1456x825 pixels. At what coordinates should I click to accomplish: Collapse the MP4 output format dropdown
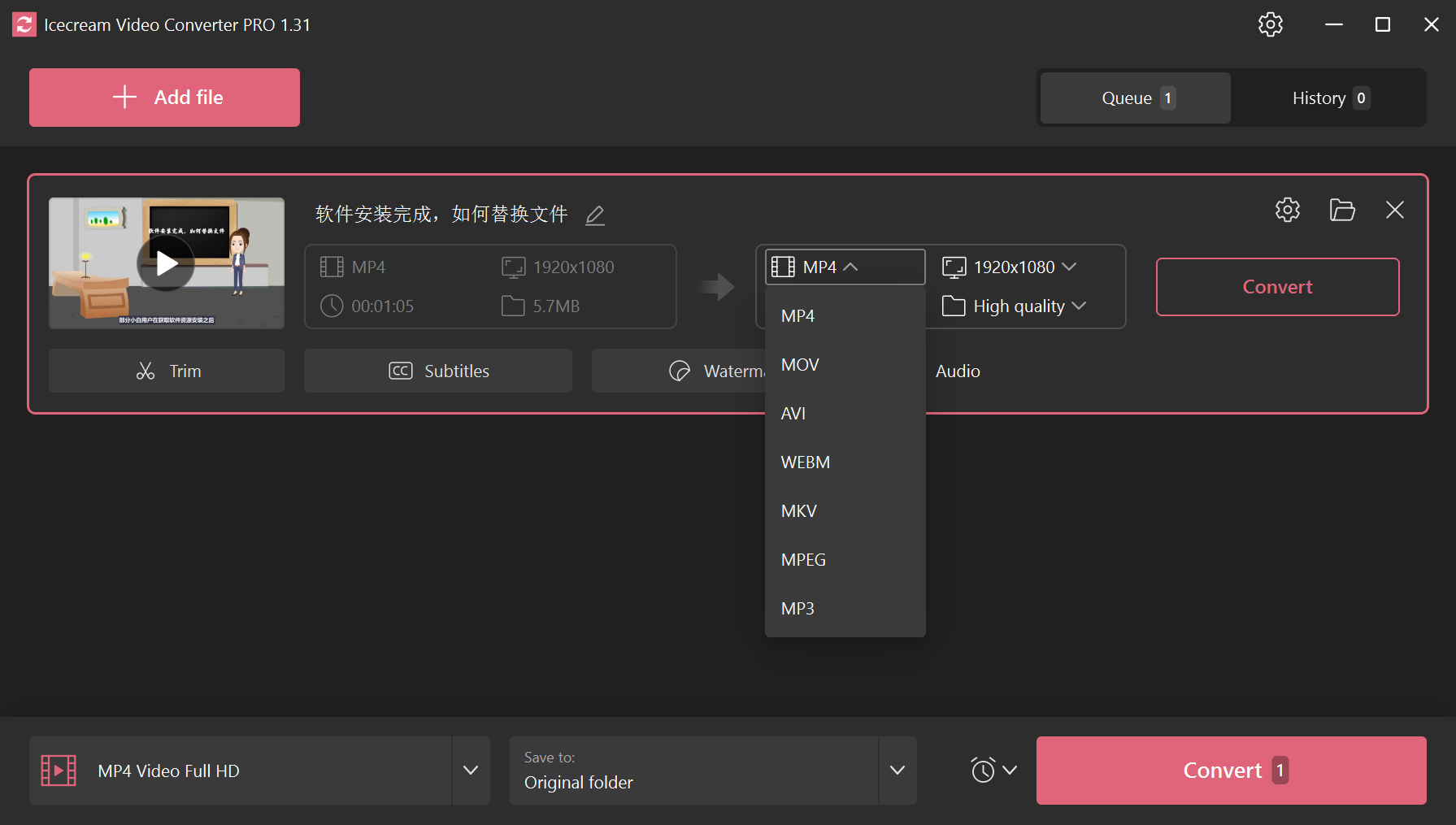click(x=845, y=267)
